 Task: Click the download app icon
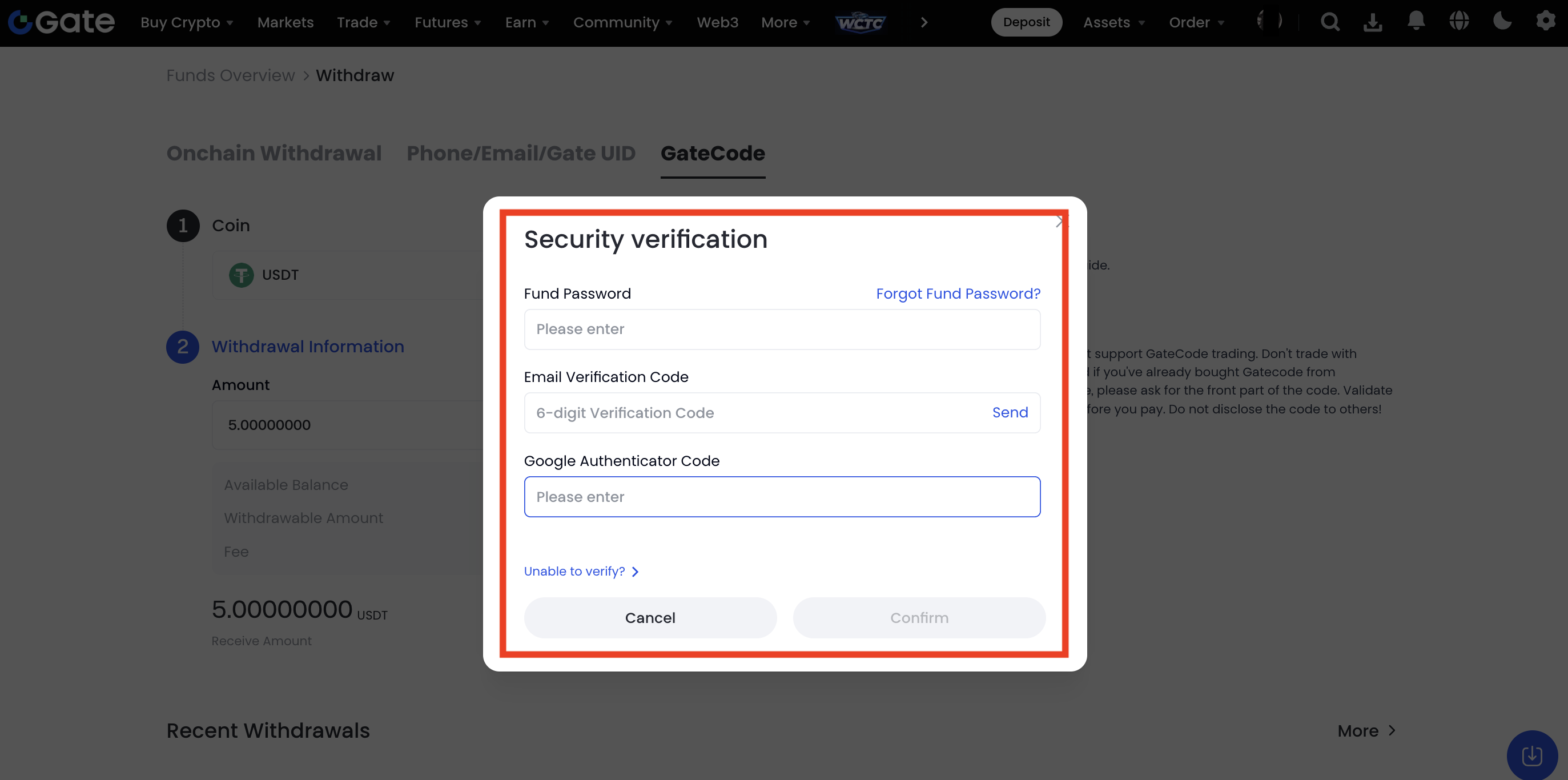[1373, 22]
